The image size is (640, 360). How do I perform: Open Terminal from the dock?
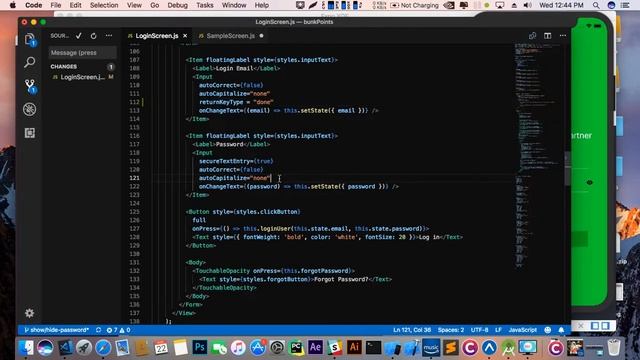click(373, 348)
